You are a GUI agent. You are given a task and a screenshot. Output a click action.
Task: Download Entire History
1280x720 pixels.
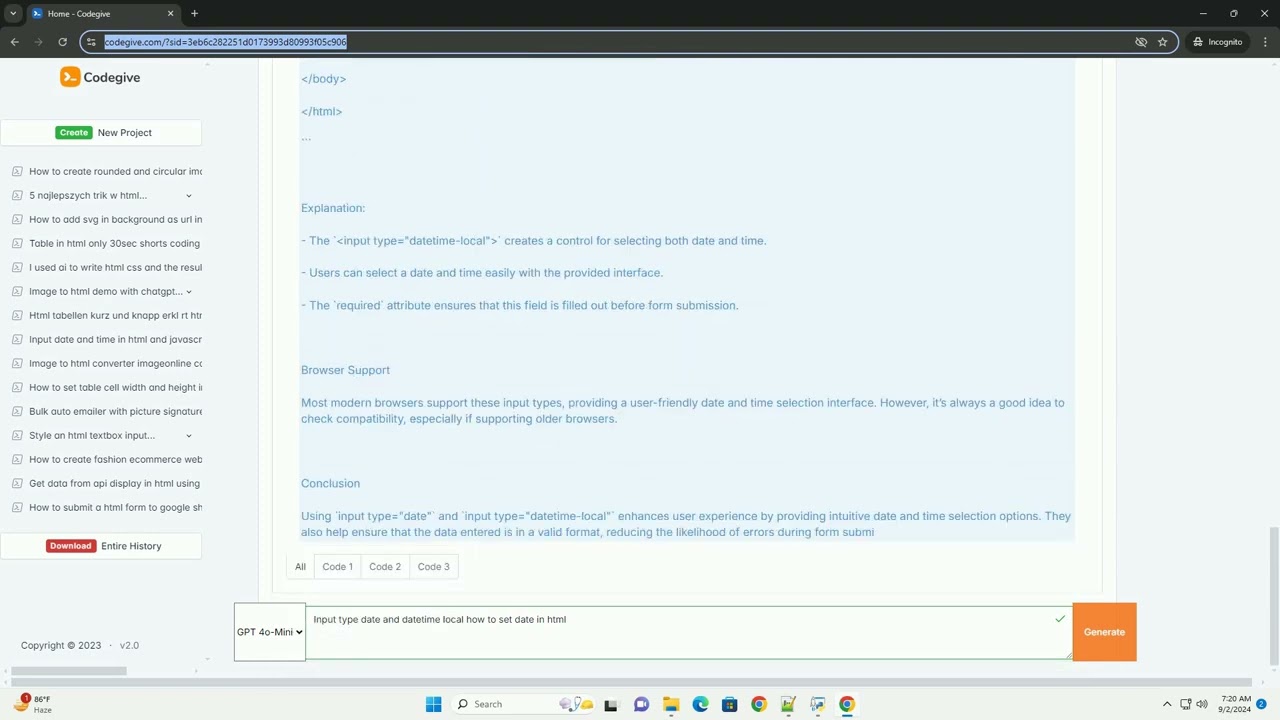[101, 546]
